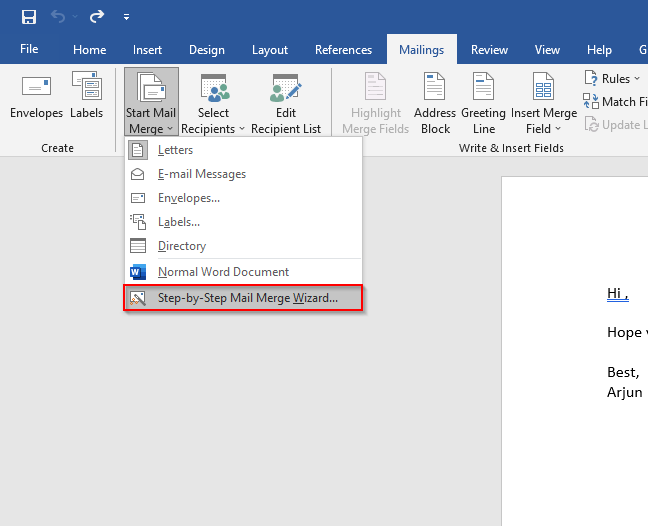Click the Undo arrow icon
The width and height of the screenshot is (648, 526).
59,17
